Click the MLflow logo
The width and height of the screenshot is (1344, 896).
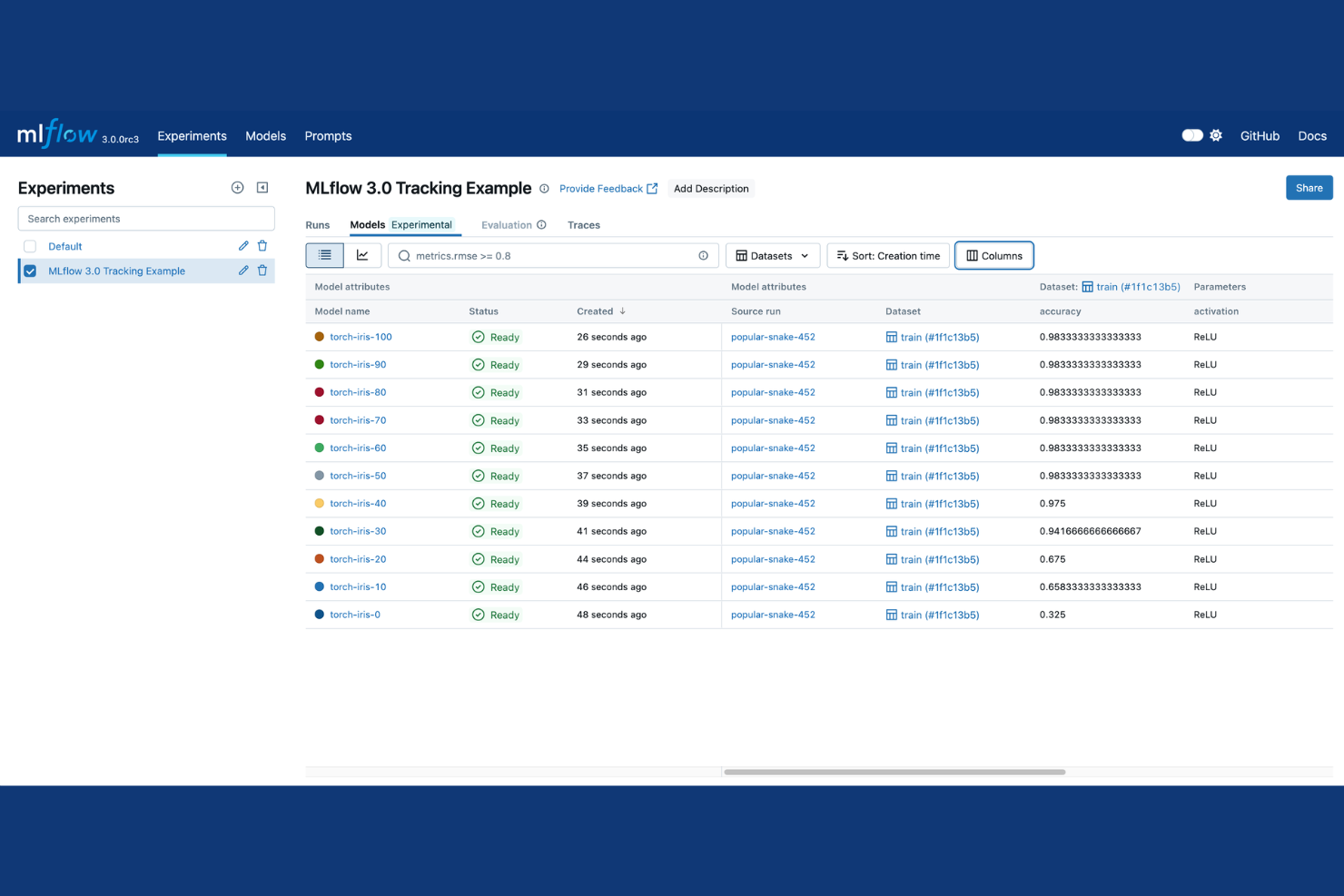click(x=57, y=134)
